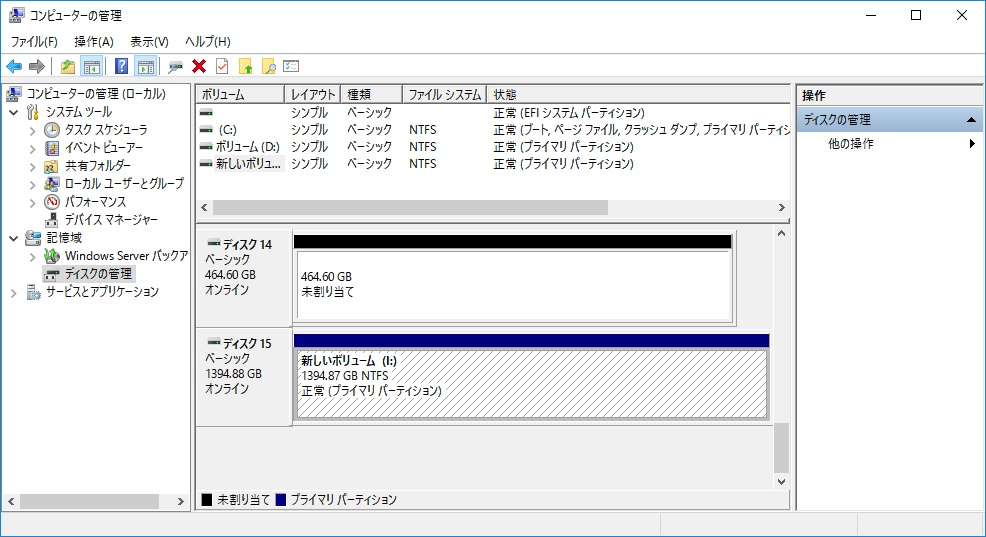Expand the パフォーマンス node
Image resolution: width=986 pixels, height=537 pixels.
tap(32, 202)
